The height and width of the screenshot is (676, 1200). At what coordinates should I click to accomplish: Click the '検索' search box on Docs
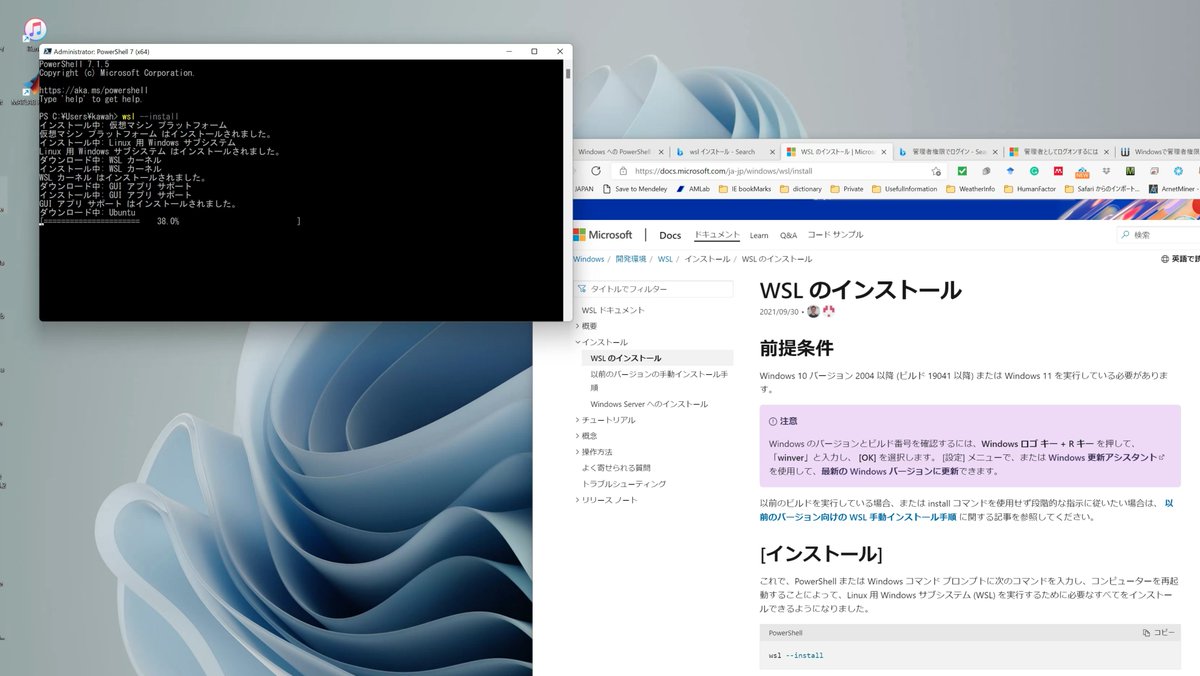(x=1158, y=235)
